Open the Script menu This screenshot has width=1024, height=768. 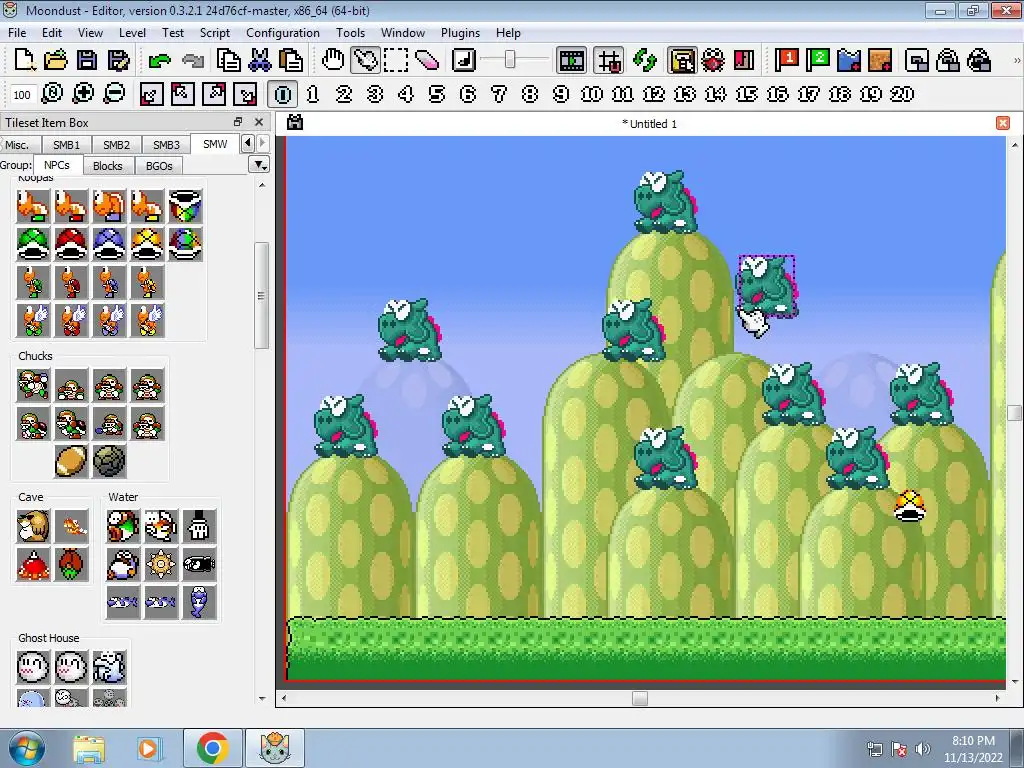click(x=214, y=33)
